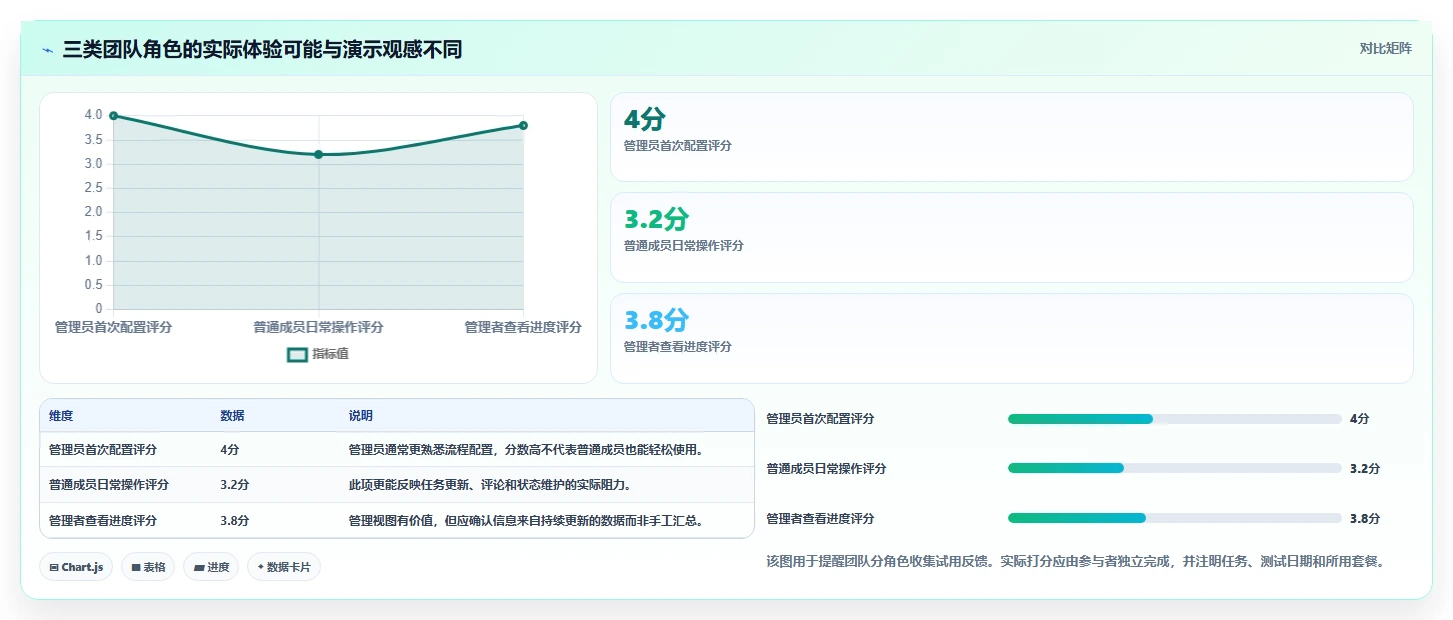Click x-axis label 管理者查看进度评分 in chart
Image resolution: width=1453 pixels, height=620 pixels.
523,327
